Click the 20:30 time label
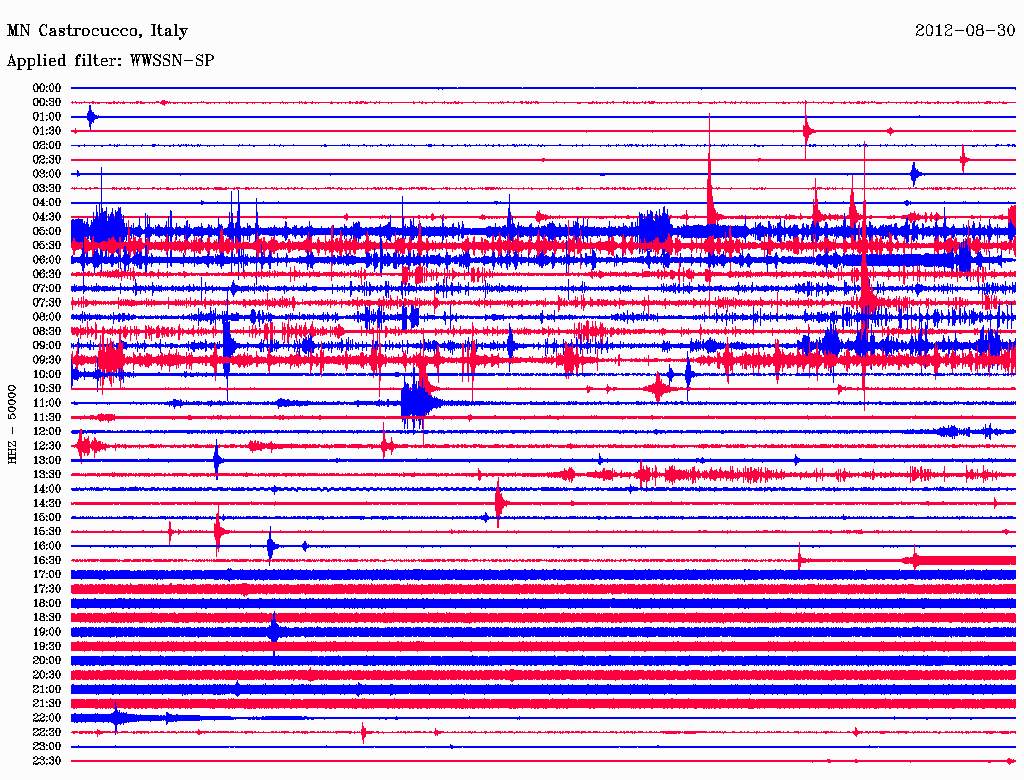 (46, 675)
